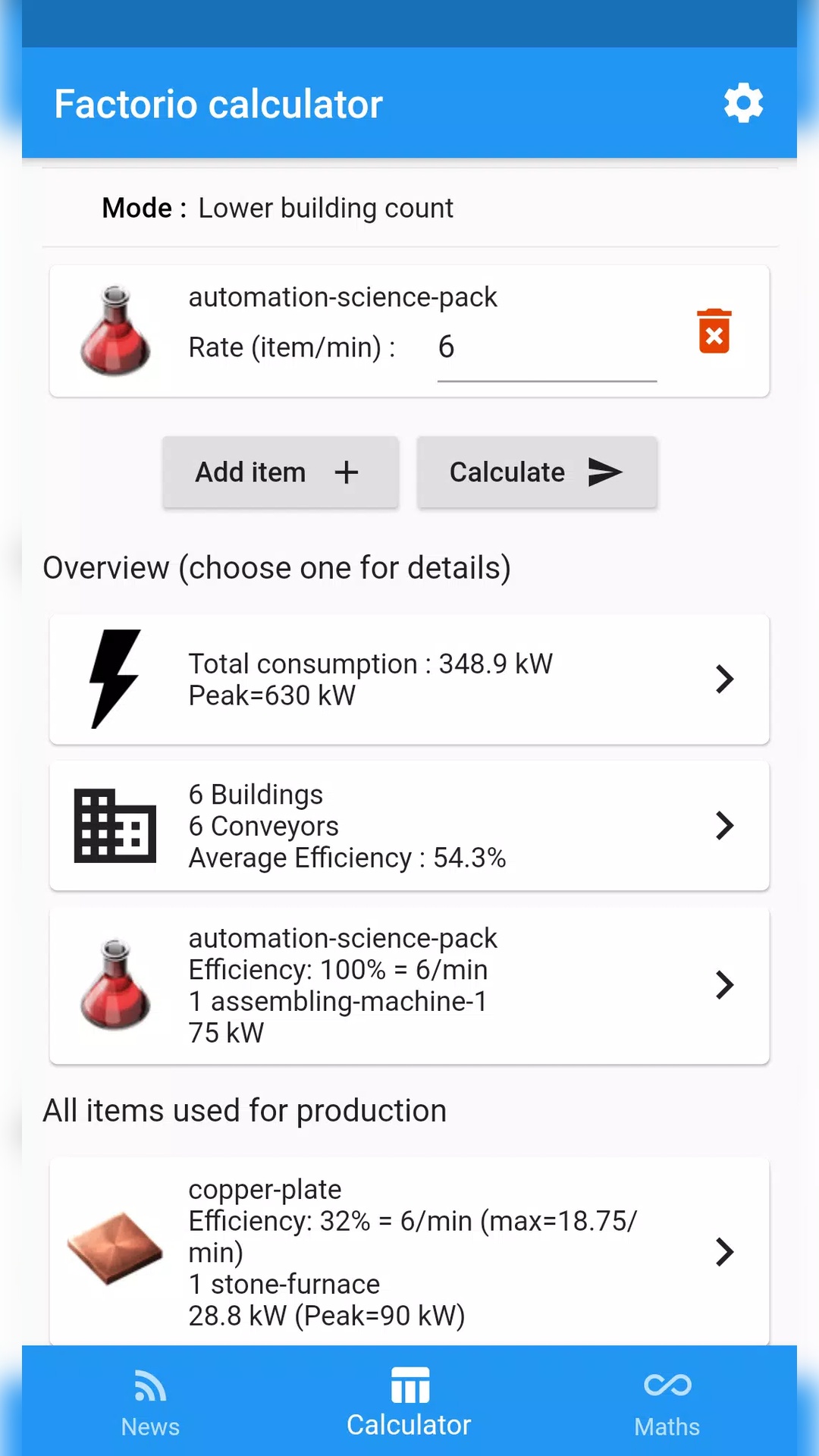The height and width of the screenshot is (1456, 819).
Task: Tap the Maths infinity icon
Action: pyautogui.click(x=667, y=1385)
